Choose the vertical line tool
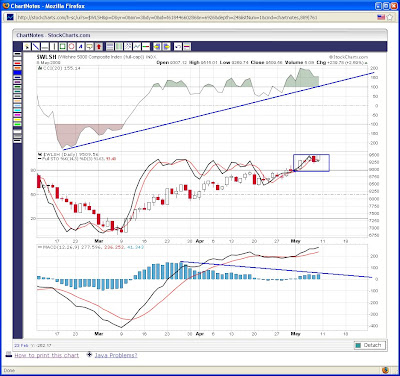 pos(54,46)
